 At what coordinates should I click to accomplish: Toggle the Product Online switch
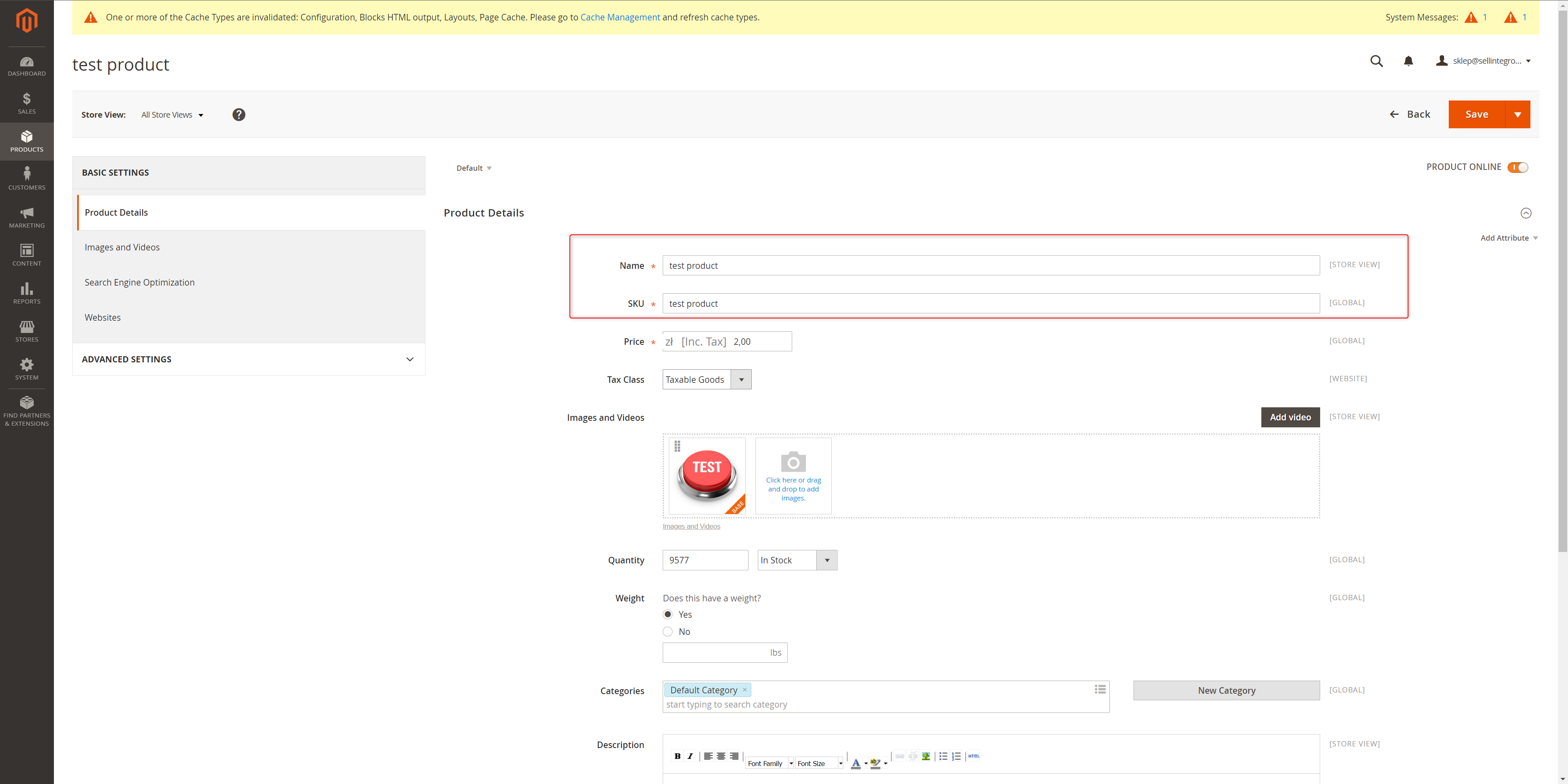(x=1517, y=167)
